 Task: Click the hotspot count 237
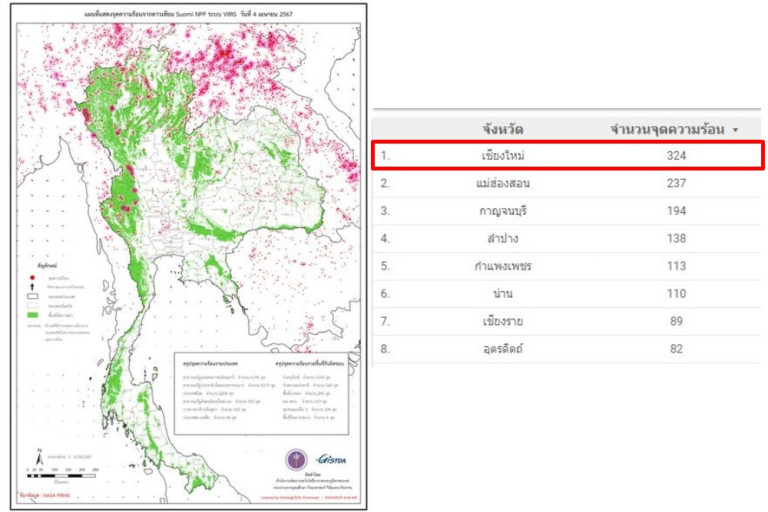[x=677, y=183]
